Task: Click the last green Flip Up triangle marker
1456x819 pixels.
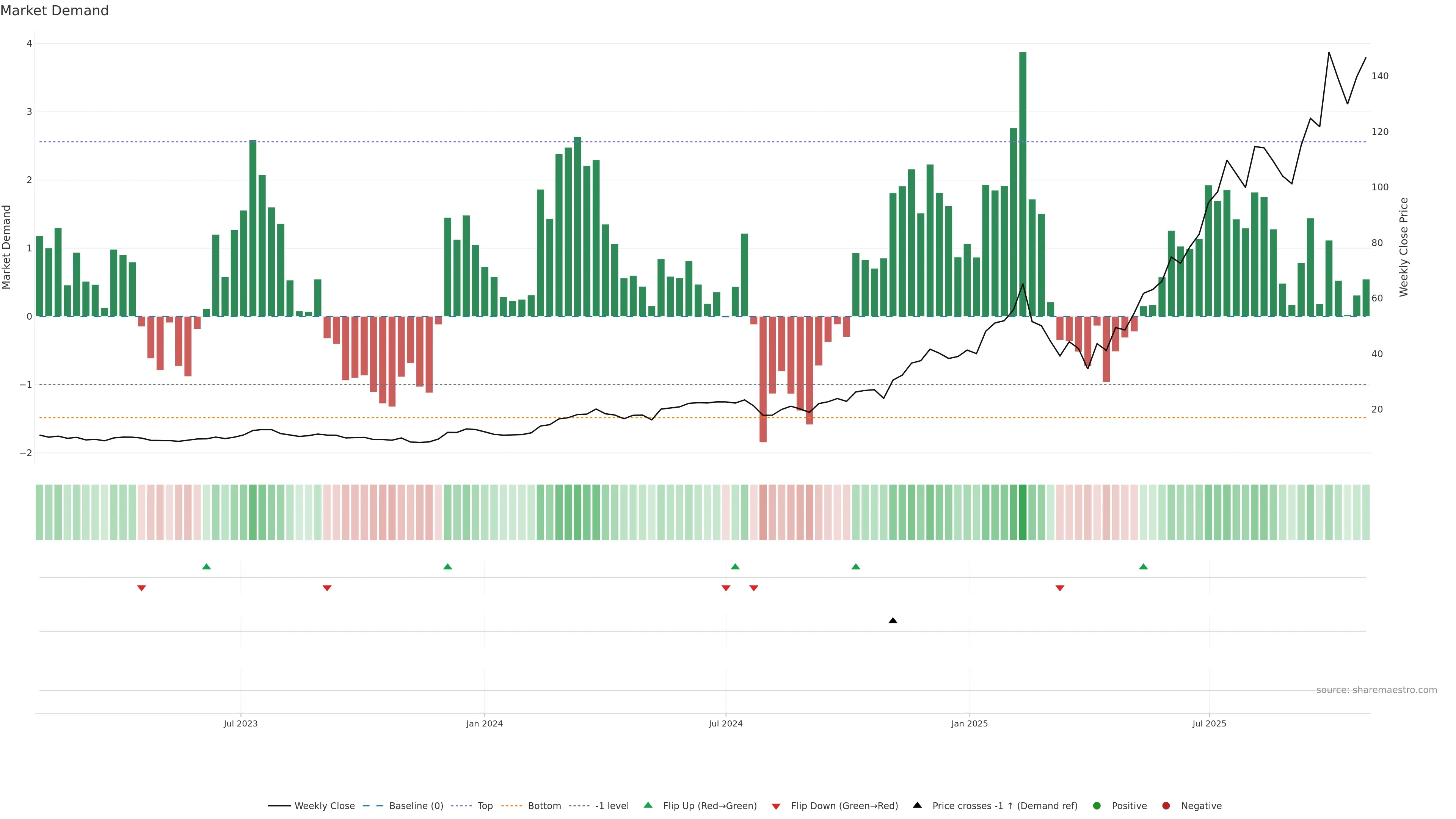Action: coord(1143,566)
